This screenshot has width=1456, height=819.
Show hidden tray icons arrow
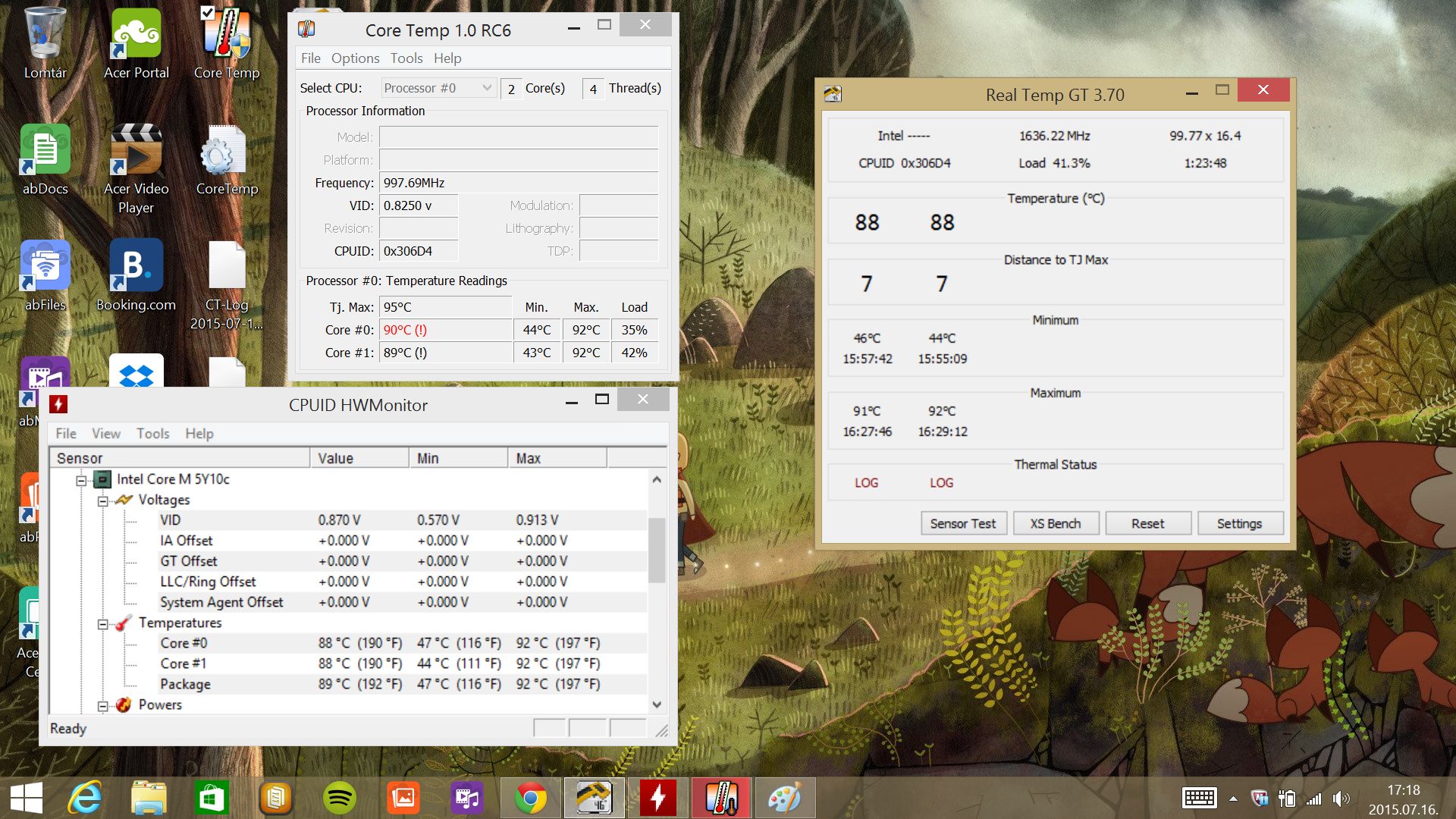(1233, 799)
